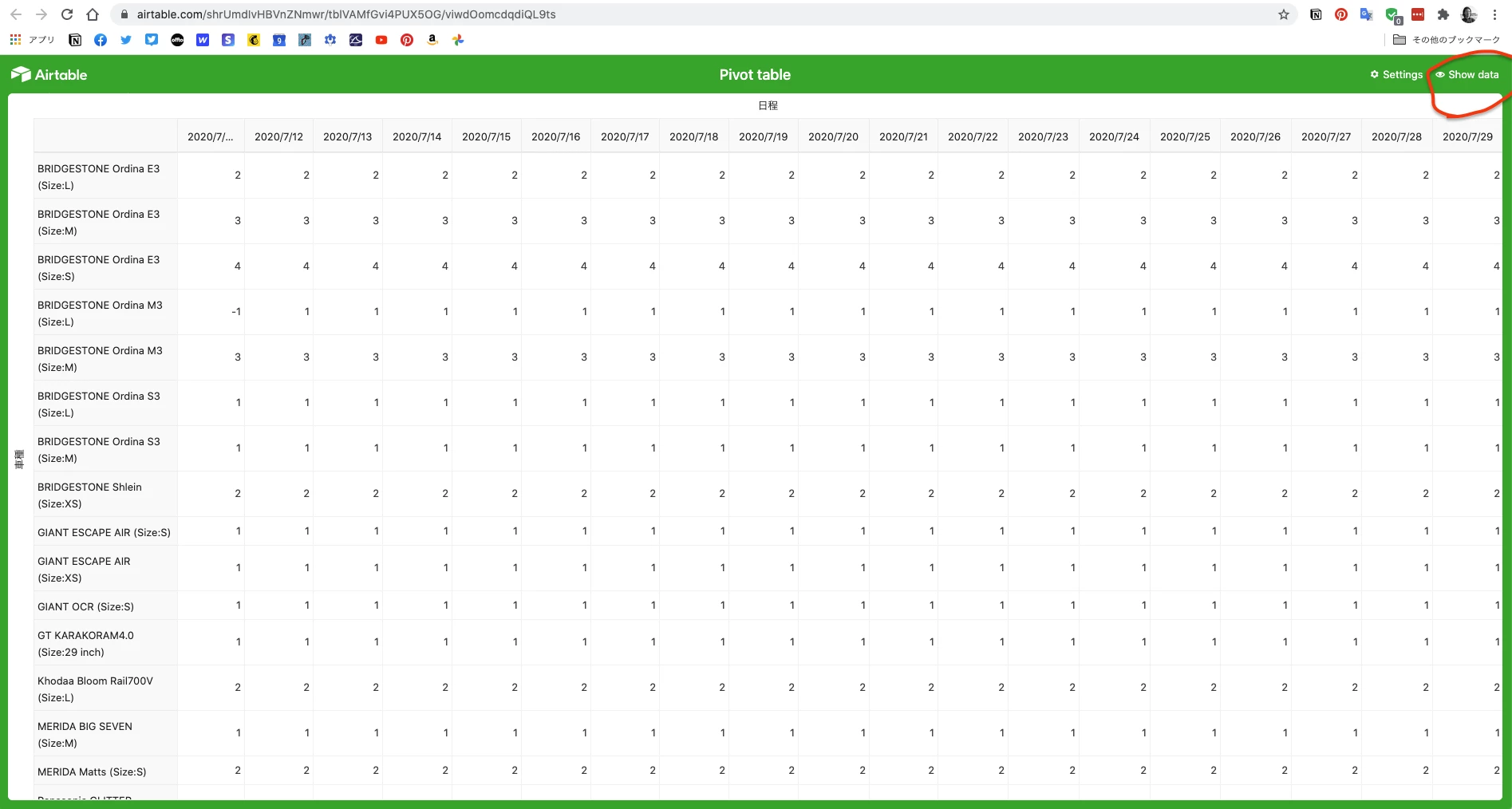Open the Notion bookmark in the bookmarks bar
This screenshot has height=809, width=1512.
pos(75,40)
